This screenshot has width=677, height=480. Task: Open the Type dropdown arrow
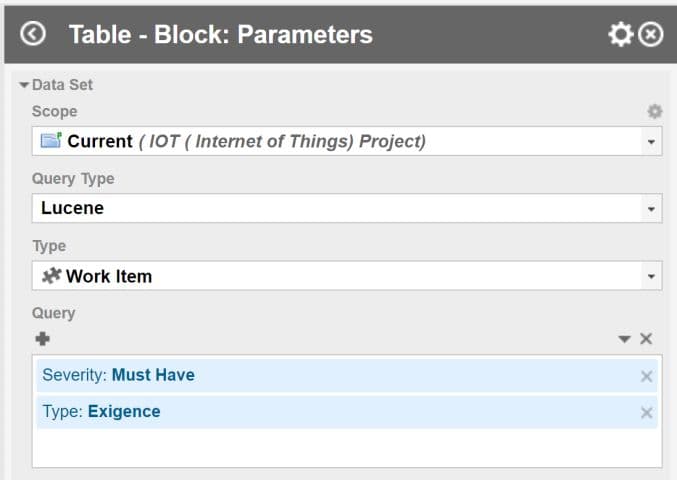pos(652,276)
